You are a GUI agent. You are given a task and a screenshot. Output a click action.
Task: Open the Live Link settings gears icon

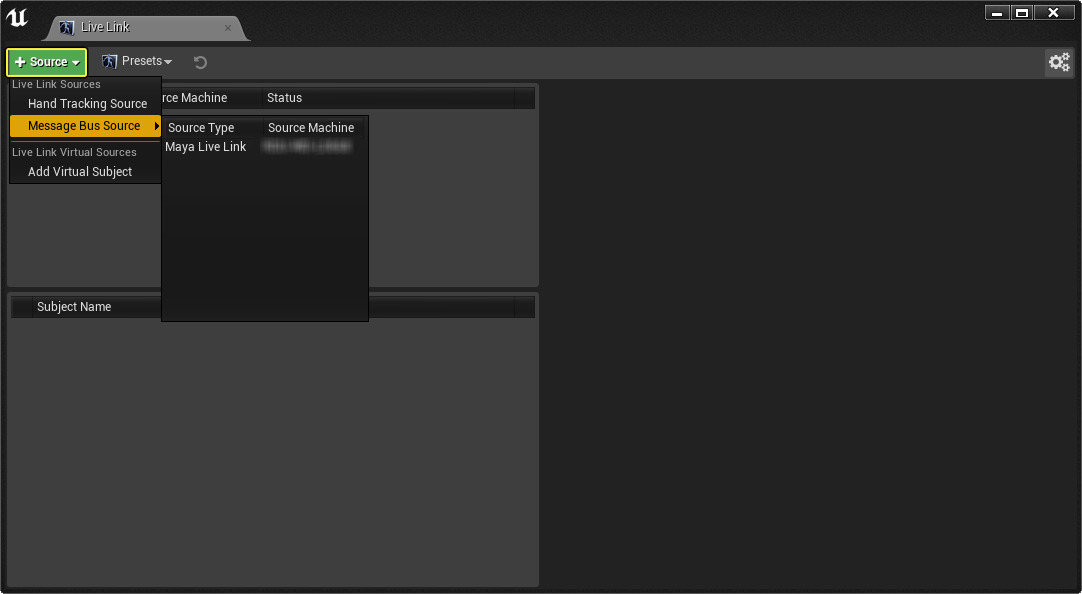click(1059, 62)
